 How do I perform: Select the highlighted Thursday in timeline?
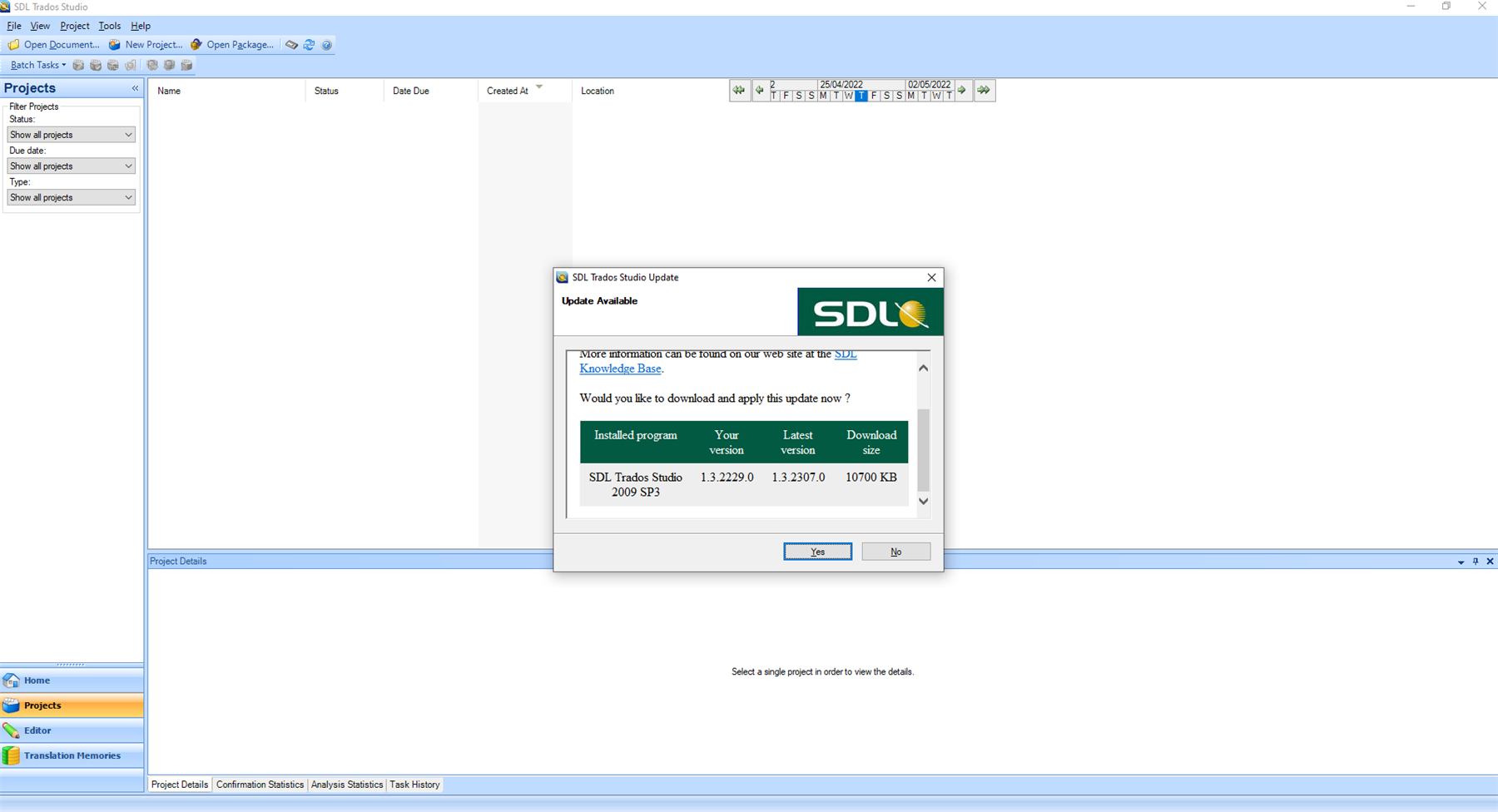point(861,96)
